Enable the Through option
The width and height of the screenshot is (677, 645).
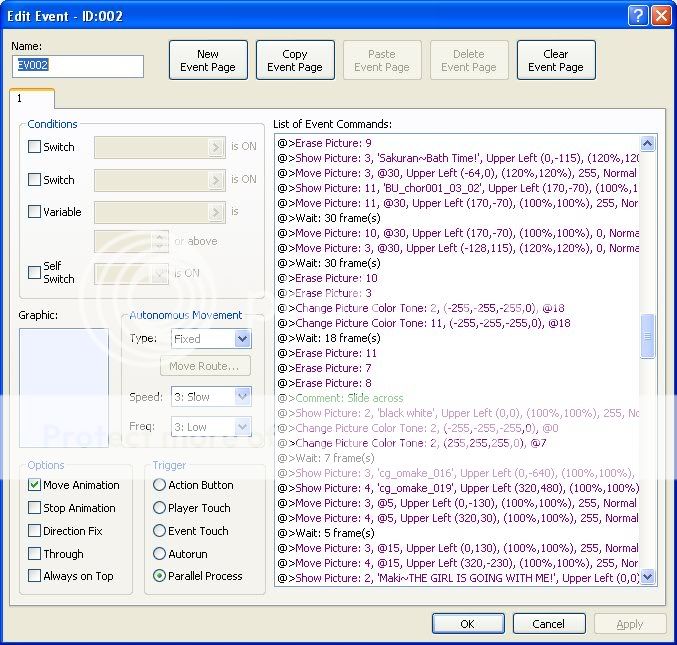35,554
